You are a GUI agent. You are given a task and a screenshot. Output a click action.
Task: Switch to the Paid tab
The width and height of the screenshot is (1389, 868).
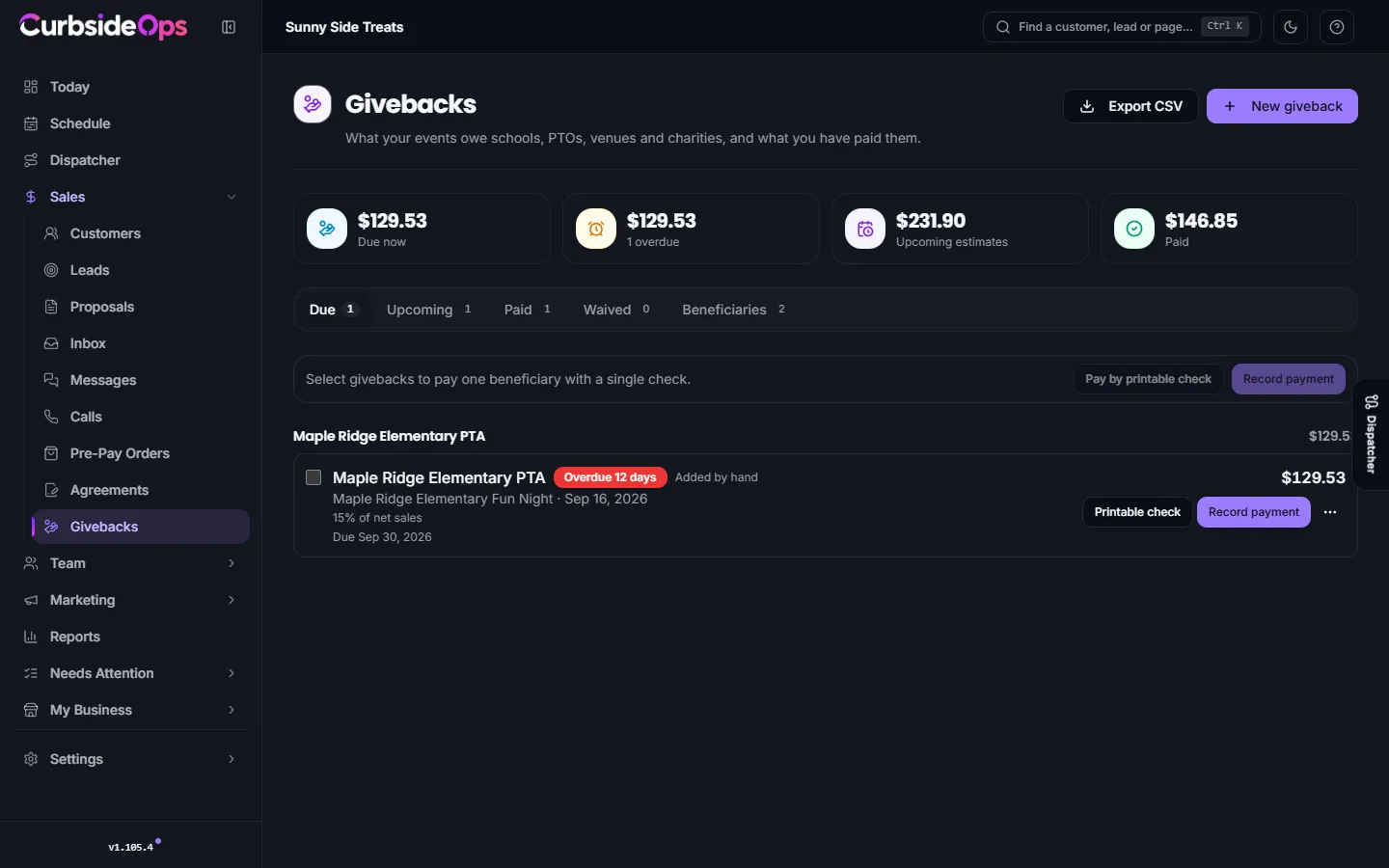pyautogui.click(x=528, y=310)
